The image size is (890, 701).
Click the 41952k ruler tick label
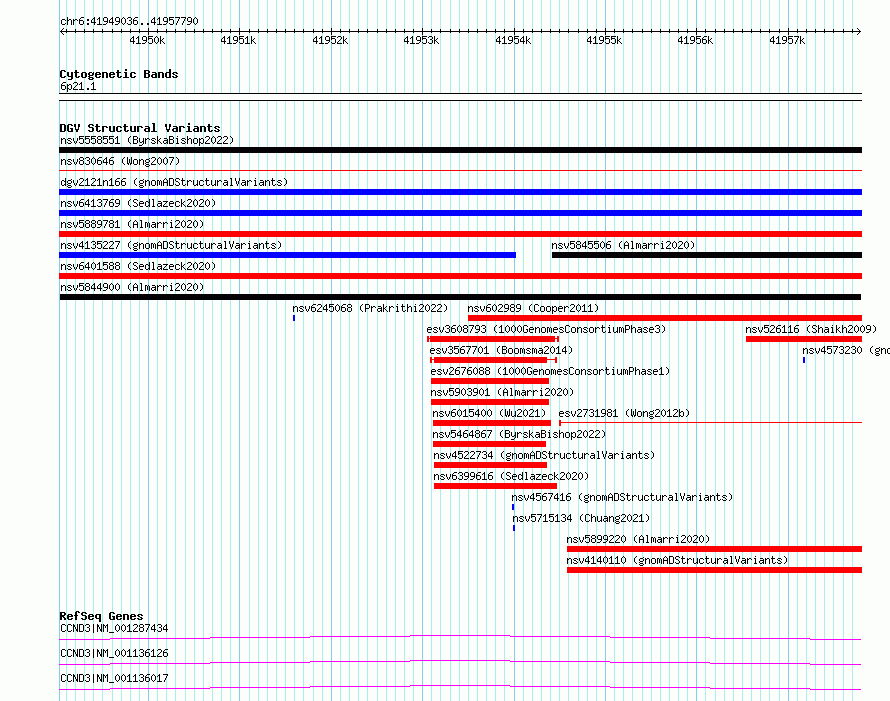click(x=330, y=40)
